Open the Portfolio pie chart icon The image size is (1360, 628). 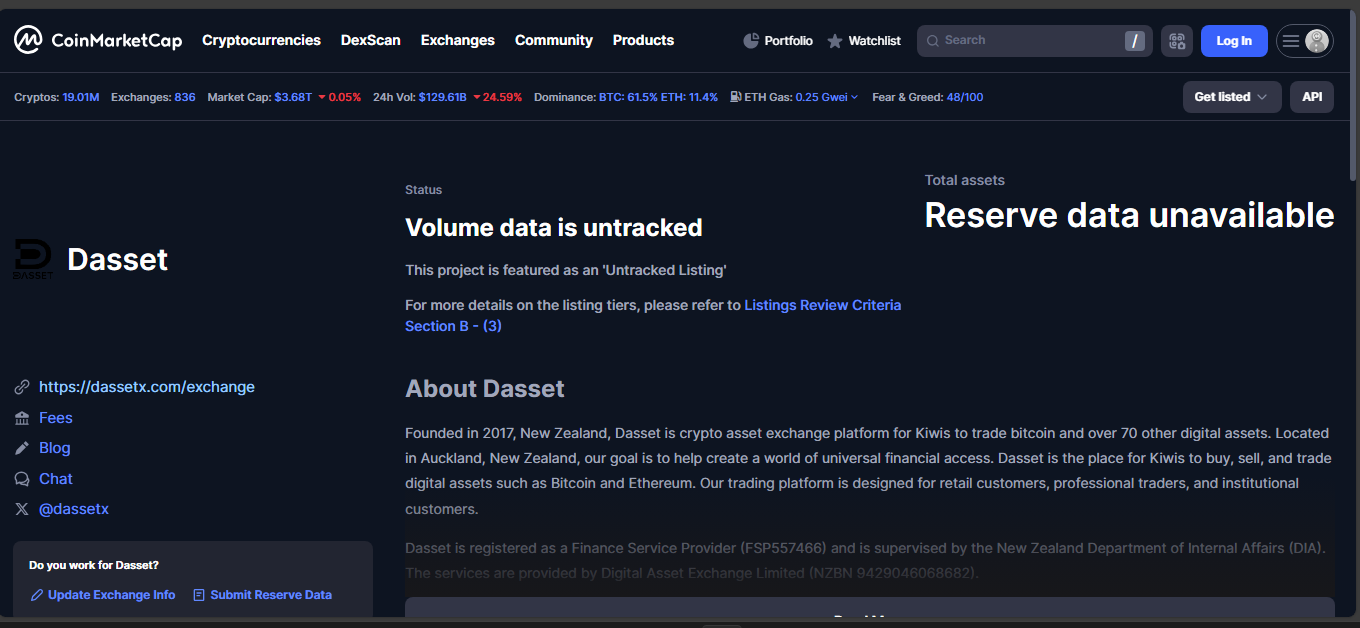[752, 41]
